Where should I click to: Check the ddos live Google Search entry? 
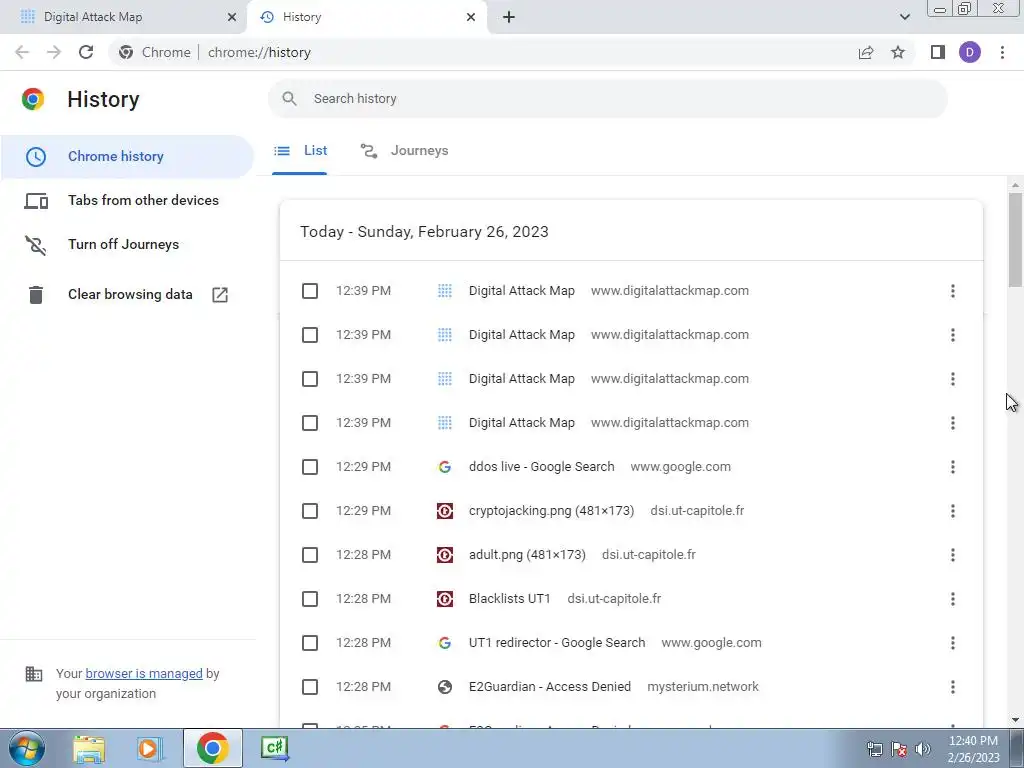(310, 467)
